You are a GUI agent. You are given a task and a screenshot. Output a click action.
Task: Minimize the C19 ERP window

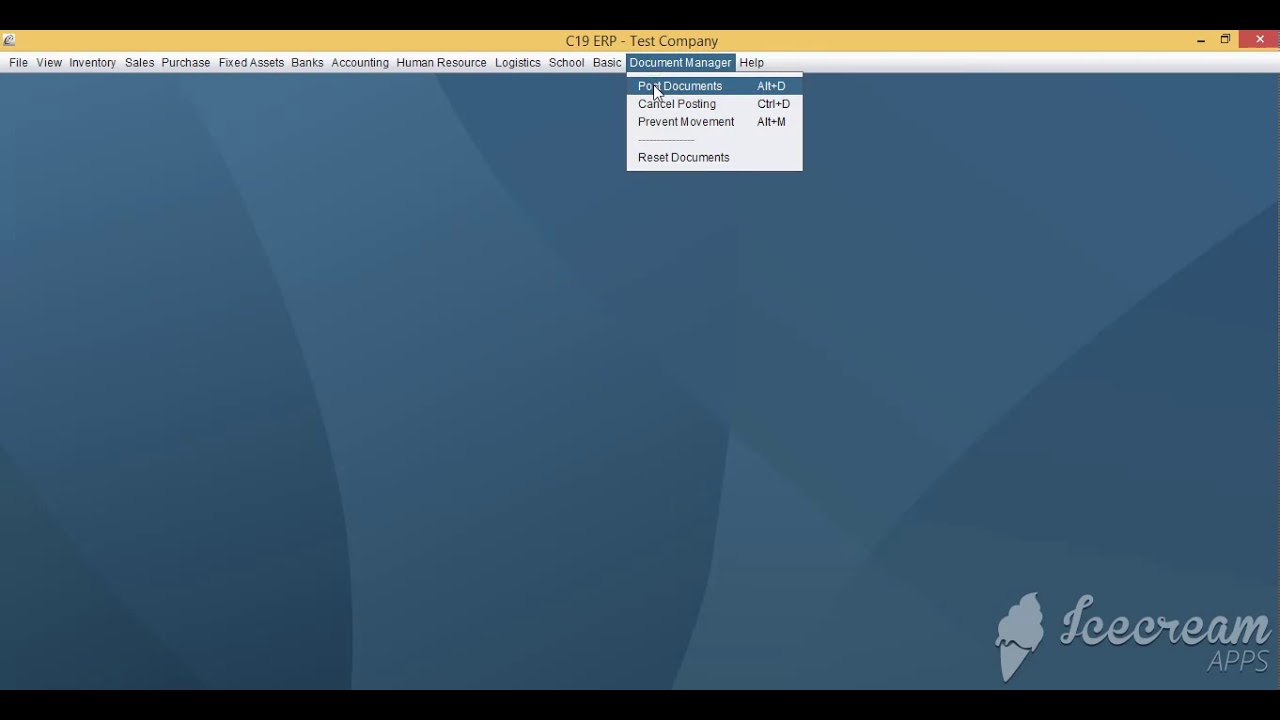point(1200,40)
